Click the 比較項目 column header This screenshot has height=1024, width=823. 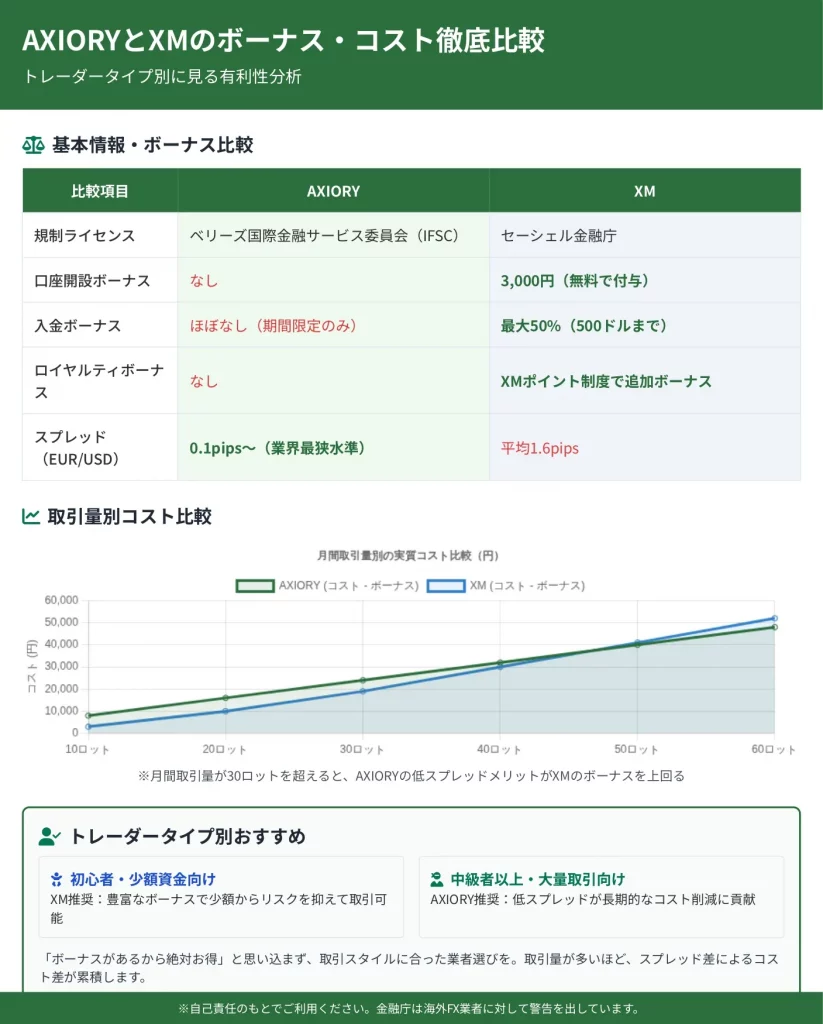click(100, 191)
